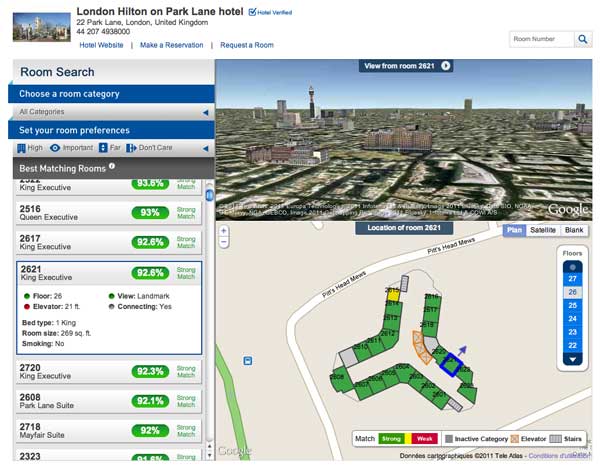Collapse the room preferences row arrow
The height and width of the screenshot is (469, 600).
205,148
